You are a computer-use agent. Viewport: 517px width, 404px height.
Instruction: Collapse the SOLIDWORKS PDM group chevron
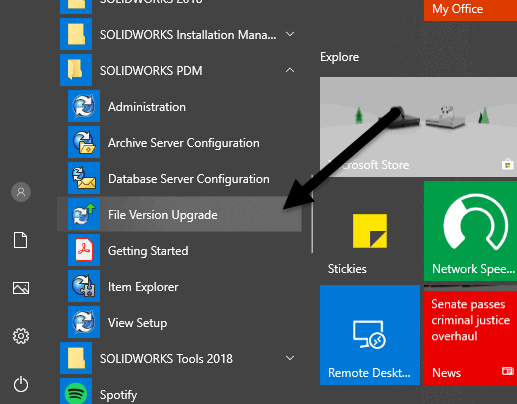290,70
